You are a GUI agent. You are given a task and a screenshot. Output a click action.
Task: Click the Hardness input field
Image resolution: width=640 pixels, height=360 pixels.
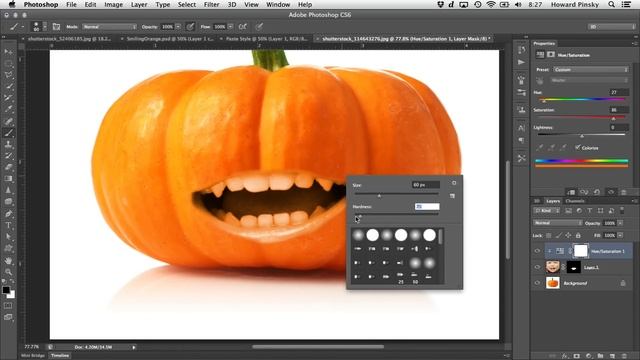pyautogui.click(x=427, y=207)
